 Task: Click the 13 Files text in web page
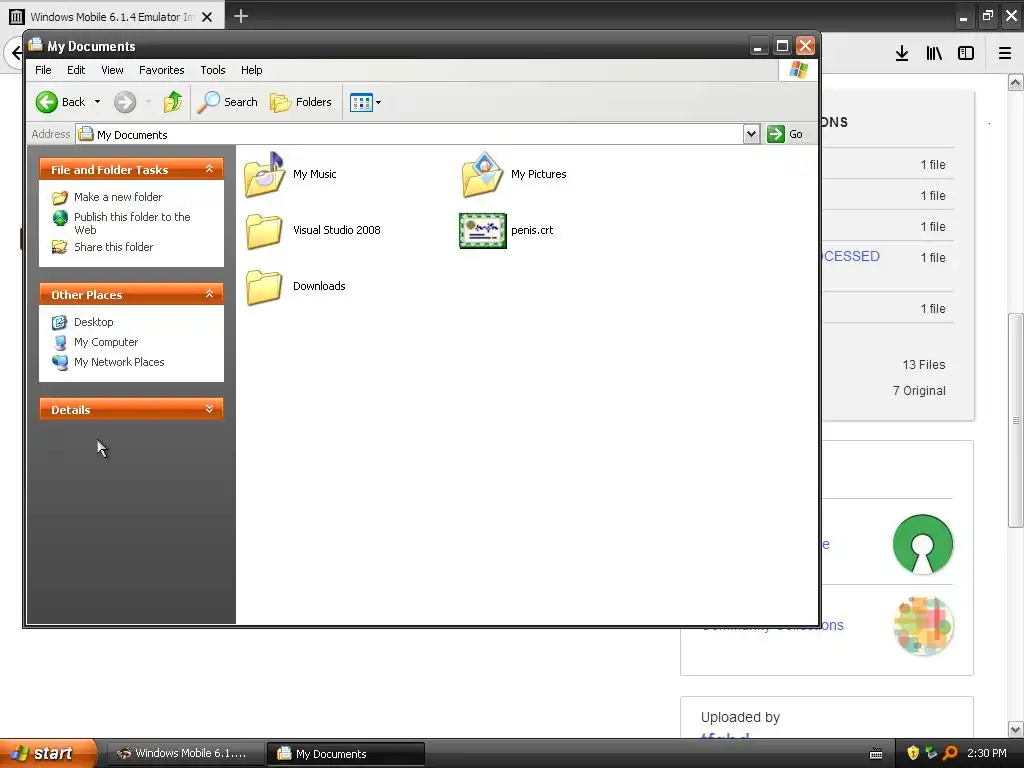pos(923,364)
